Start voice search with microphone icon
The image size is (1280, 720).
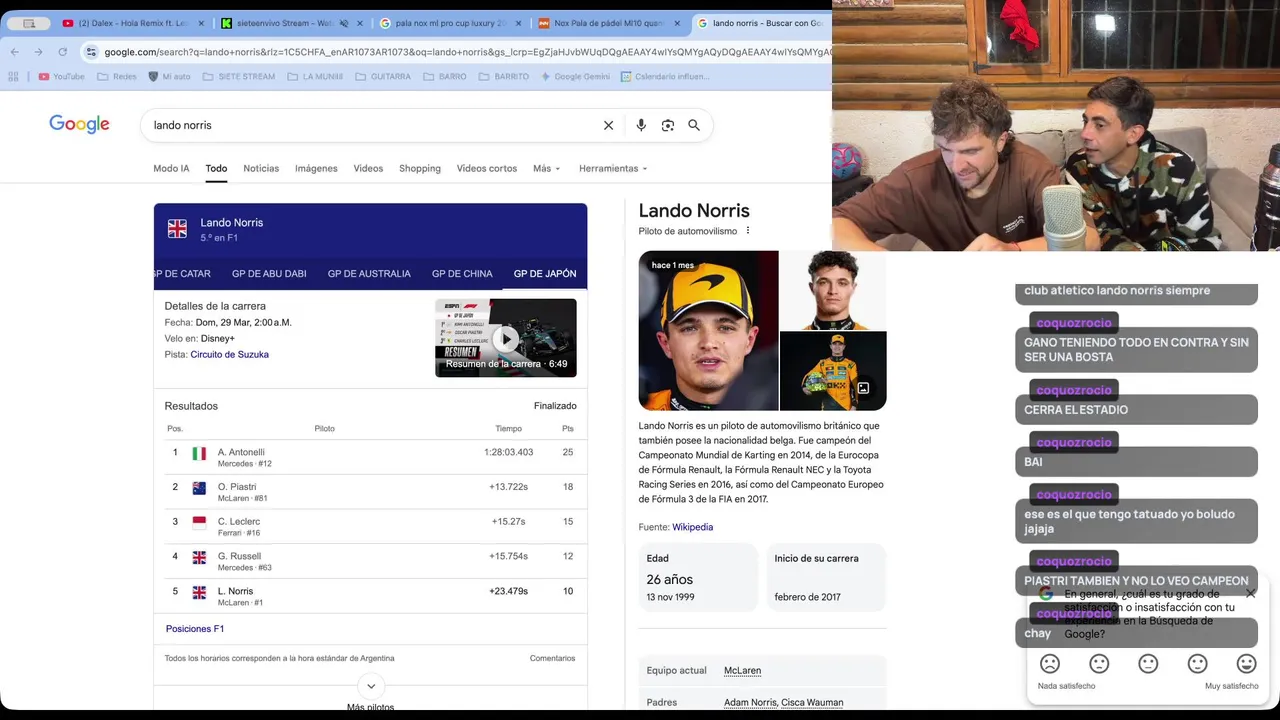(x=641, y=125)
